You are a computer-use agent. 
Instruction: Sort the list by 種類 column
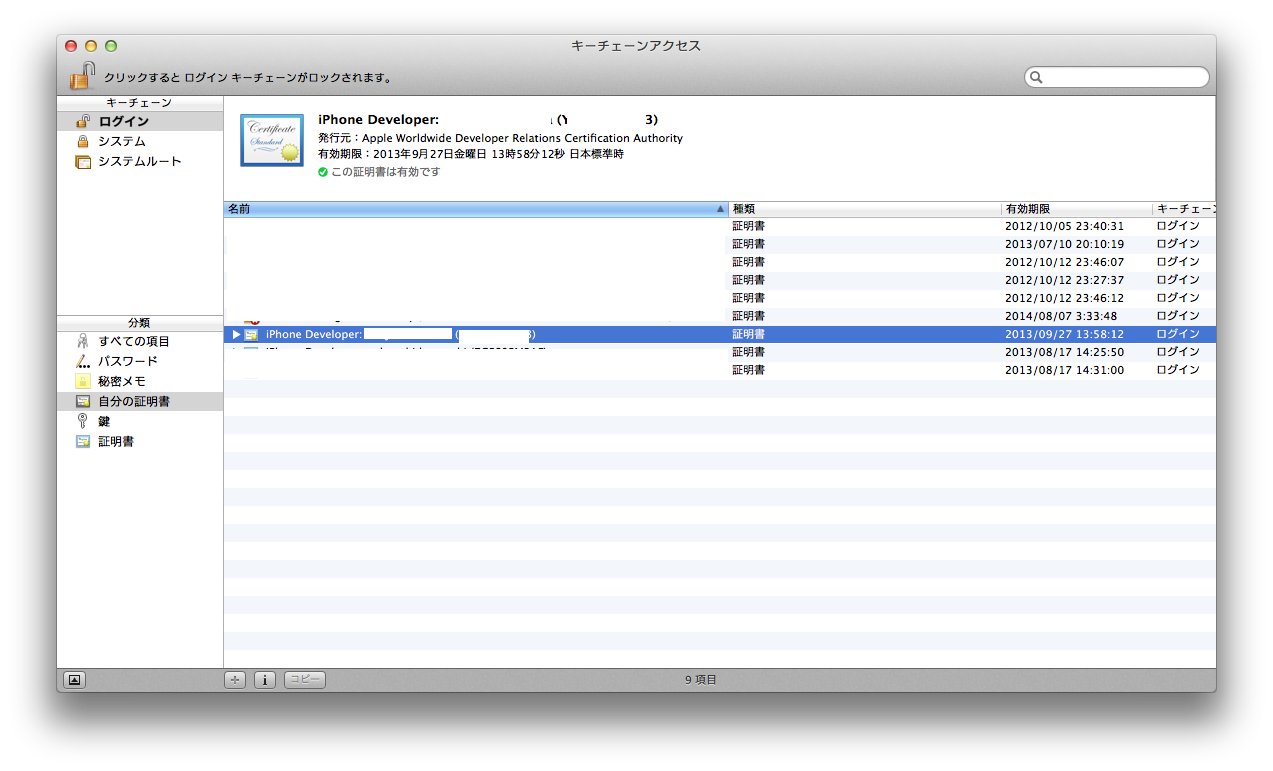865,209
